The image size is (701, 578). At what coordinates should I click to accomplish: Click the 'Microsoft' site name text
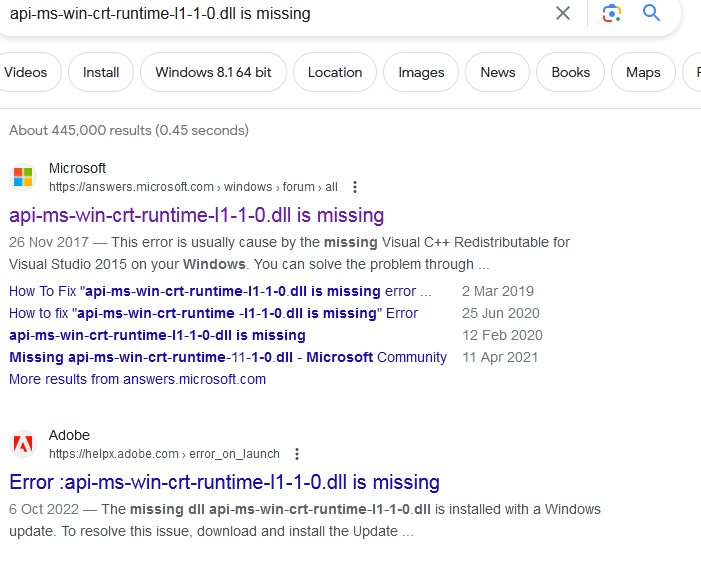[77, 168]
